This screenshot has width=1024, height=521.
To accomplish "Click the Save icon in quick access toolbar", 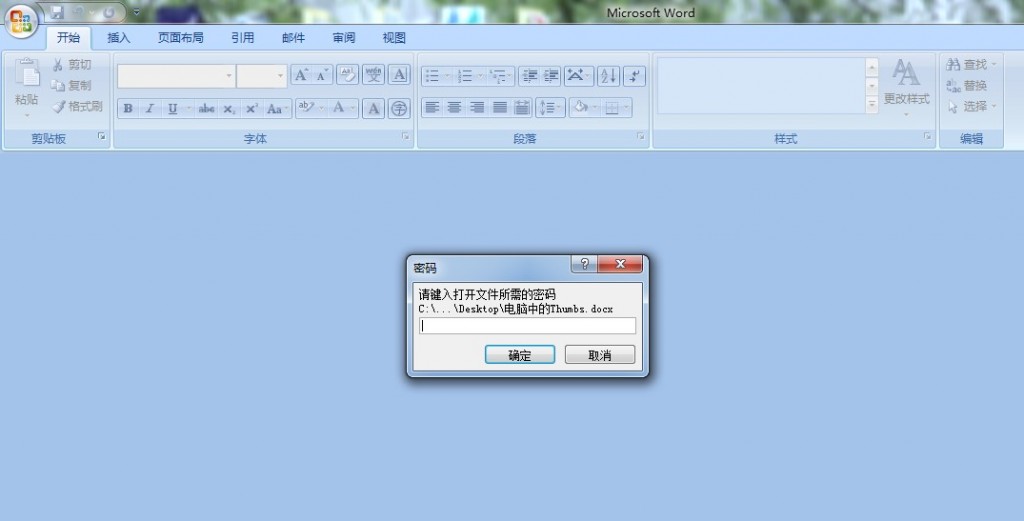I will pos(57,12).
